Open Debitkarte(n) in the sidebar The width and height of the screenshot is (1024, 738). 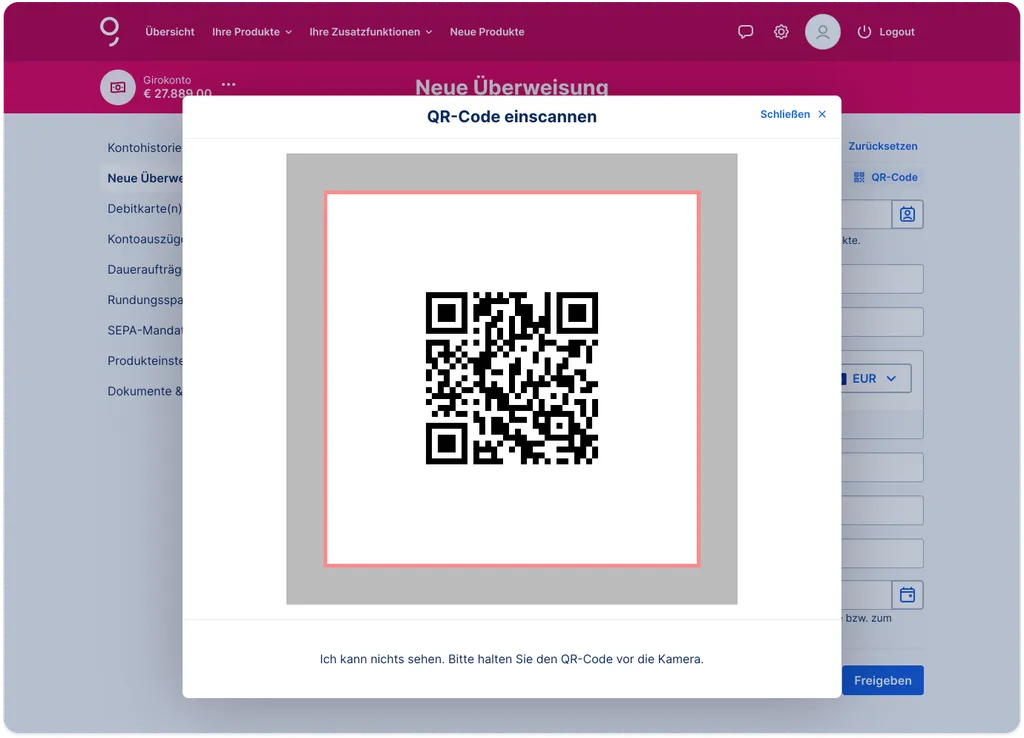pos(144,209)
